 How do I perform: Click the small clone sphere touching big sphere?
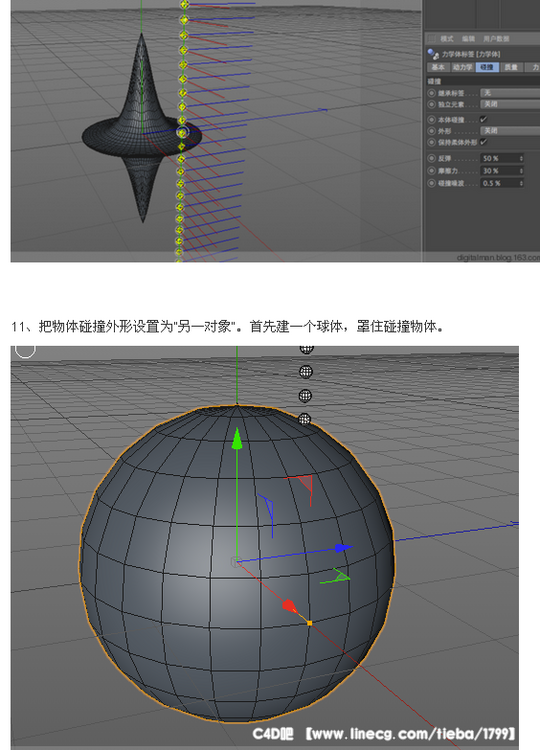[304, 419]
